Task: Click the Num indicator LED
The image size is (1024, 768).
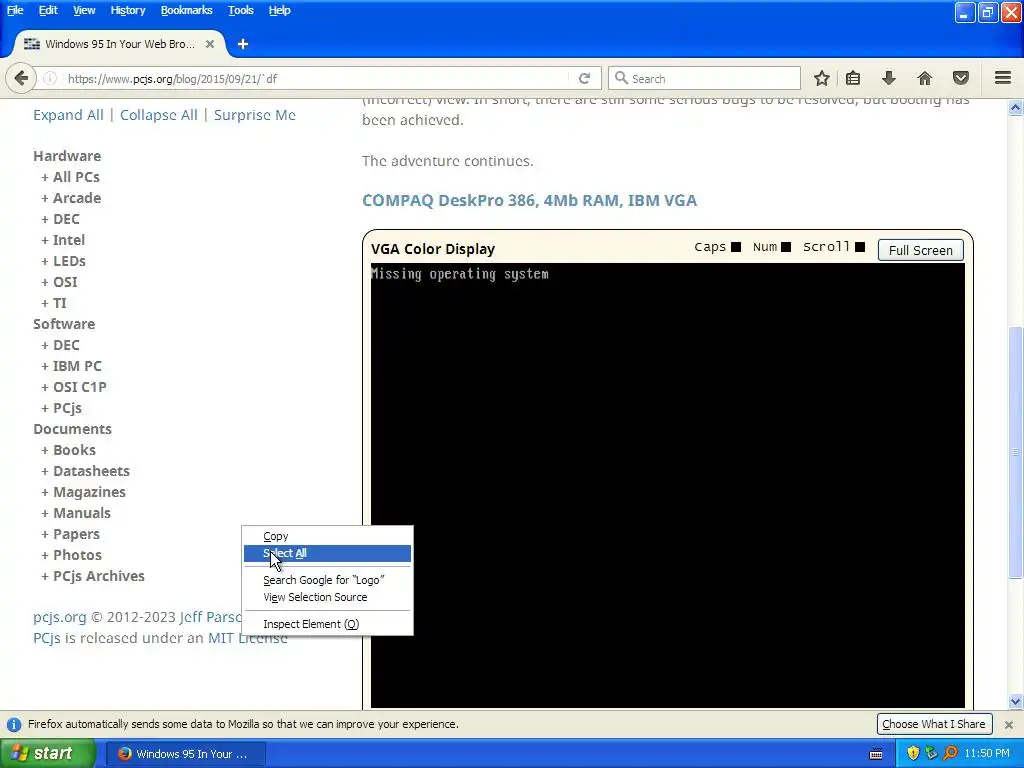Action: point(786,247)
